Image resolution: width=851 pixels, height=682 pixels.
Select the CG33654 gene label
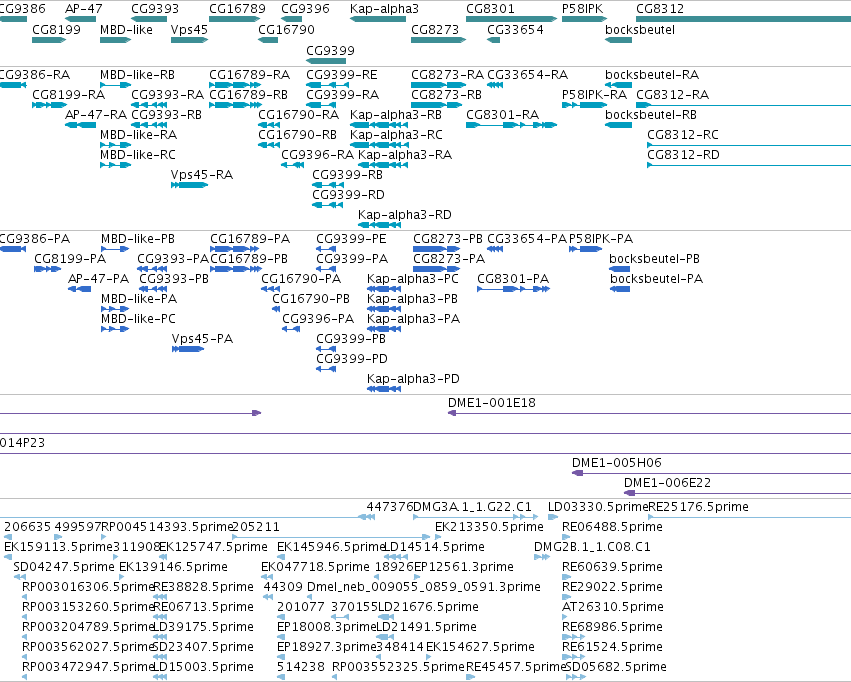pyautogui.click(x=515, y=29)
